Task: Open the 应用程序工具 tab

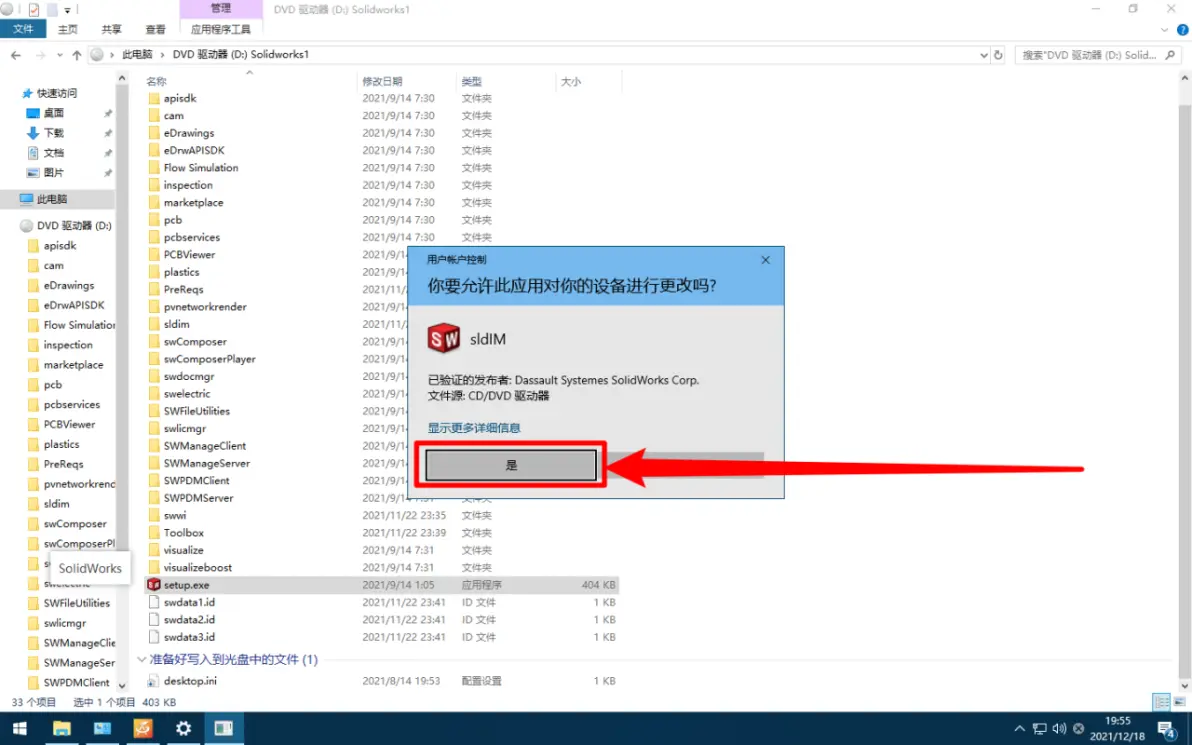Action: click(220, 29)
